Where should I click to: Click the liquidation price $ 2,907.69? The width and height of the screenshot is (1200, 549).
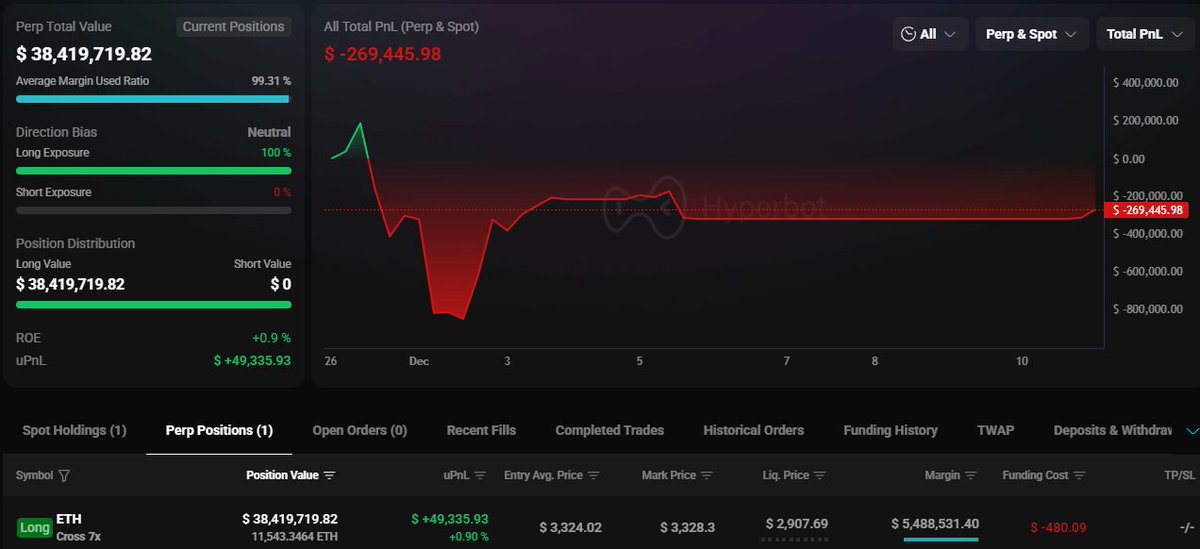[797, 523]
